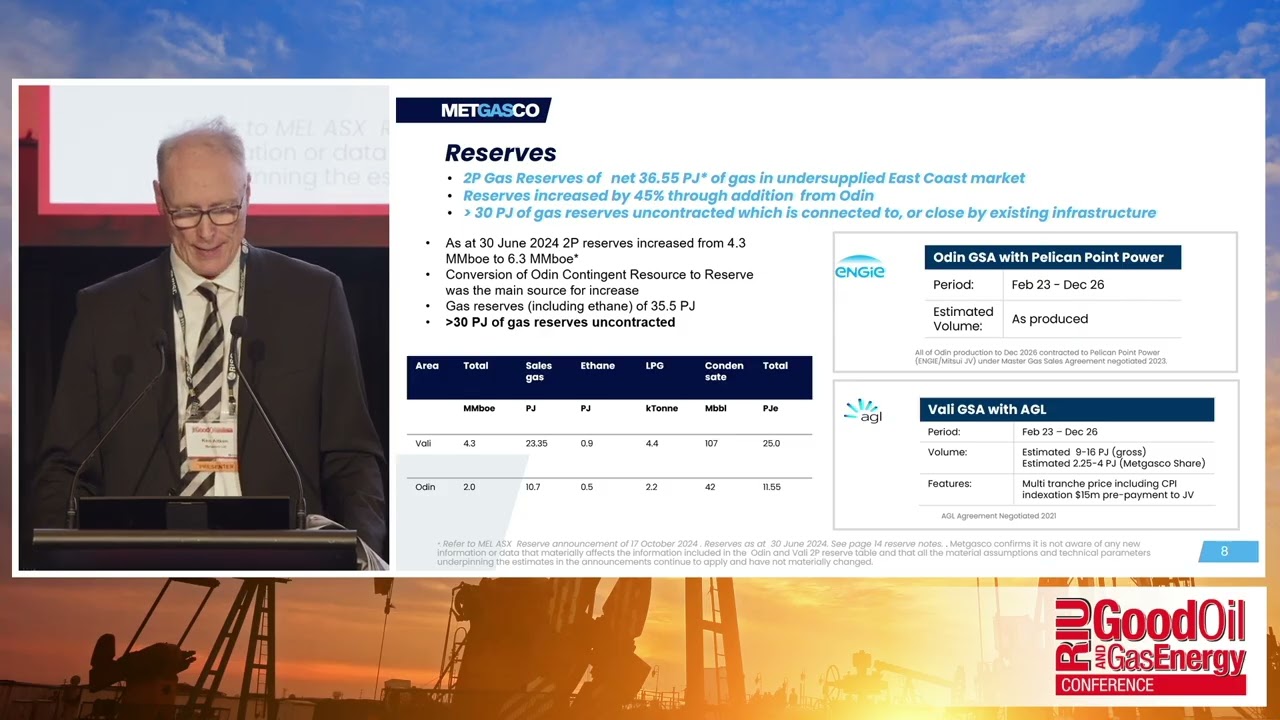Click the 'LPG' column header
The height and width of the screenshot is (720, 1280).
tap(655, 366)
